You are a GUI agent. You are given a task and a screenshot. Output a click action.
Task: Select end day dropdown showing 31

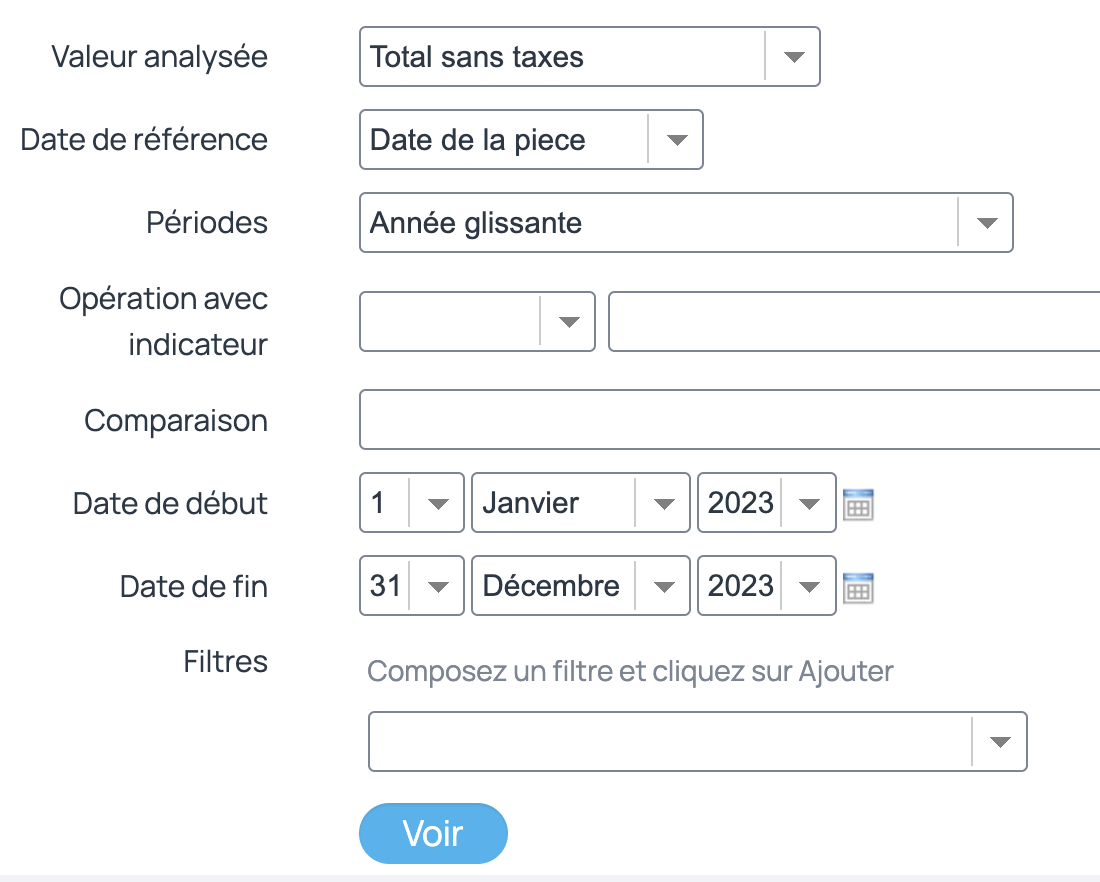point(411,585)
